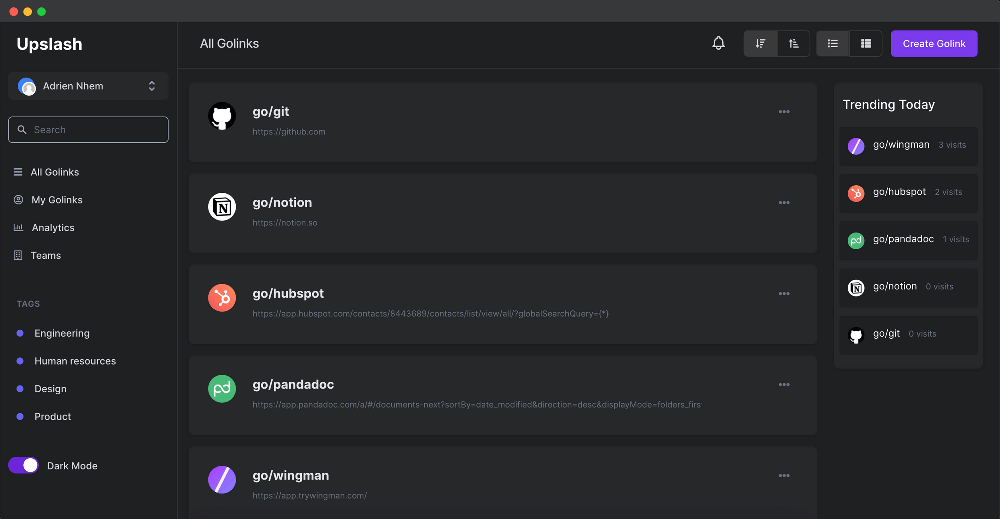Screen dimensions: 1000x519
Task: Open the go/hubspot golink title
Action: [288, 294]
